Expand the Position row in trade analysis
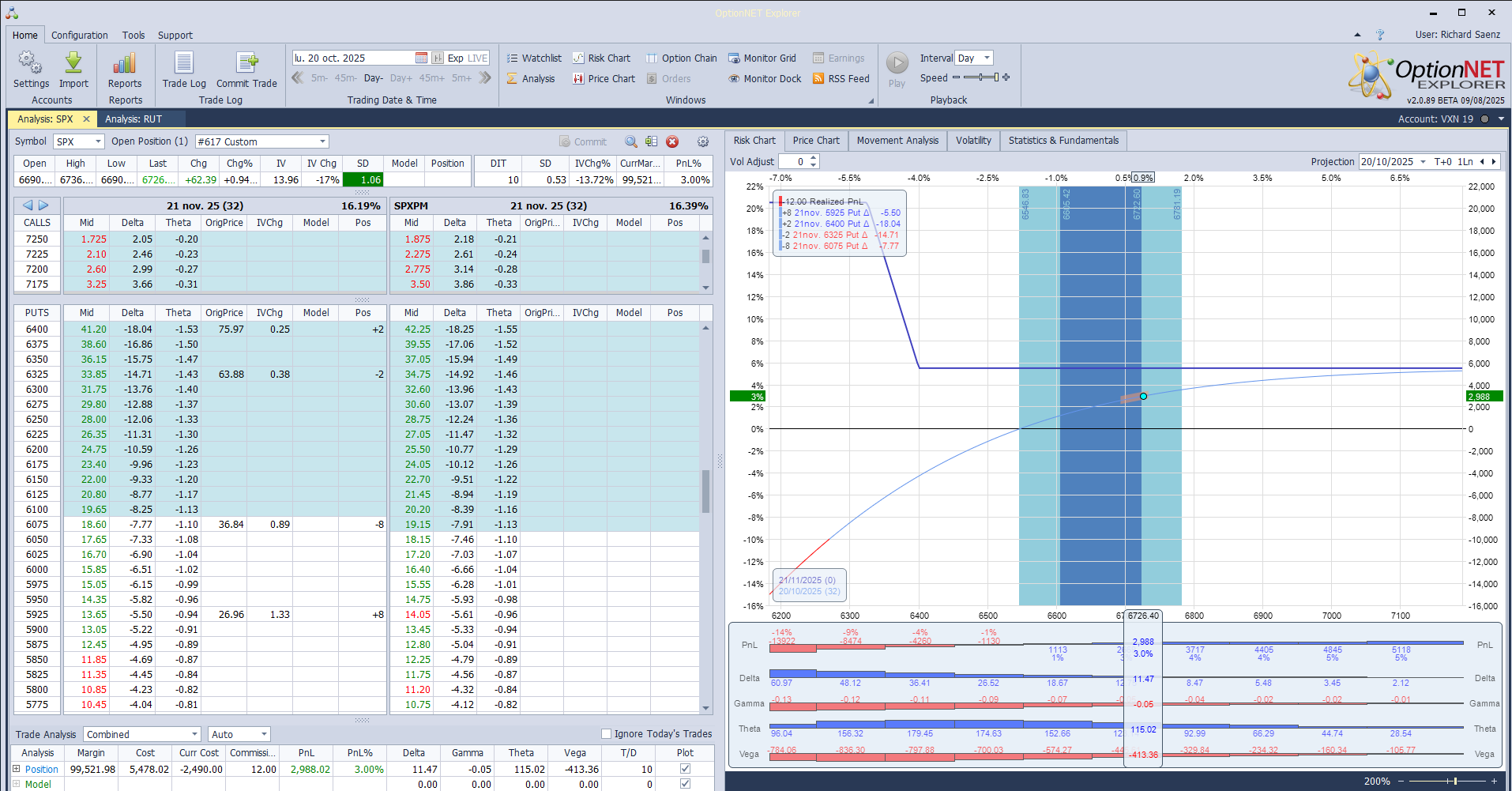 click(x=17, y=768)
